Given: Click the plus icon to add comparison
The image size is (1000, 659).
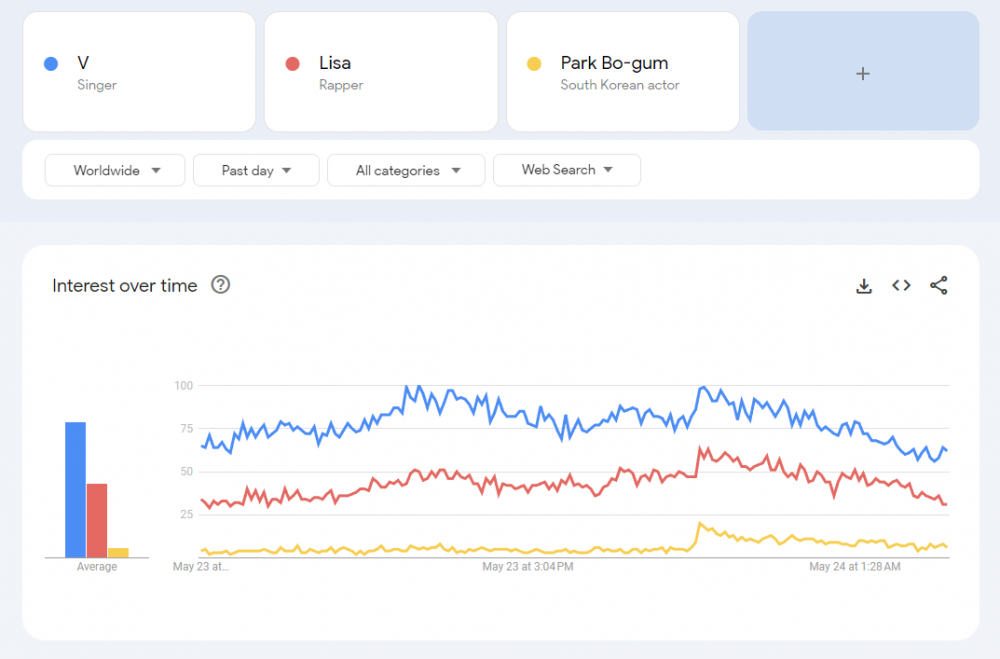Looking at the screenshot, I should click(x=863, y=72).
